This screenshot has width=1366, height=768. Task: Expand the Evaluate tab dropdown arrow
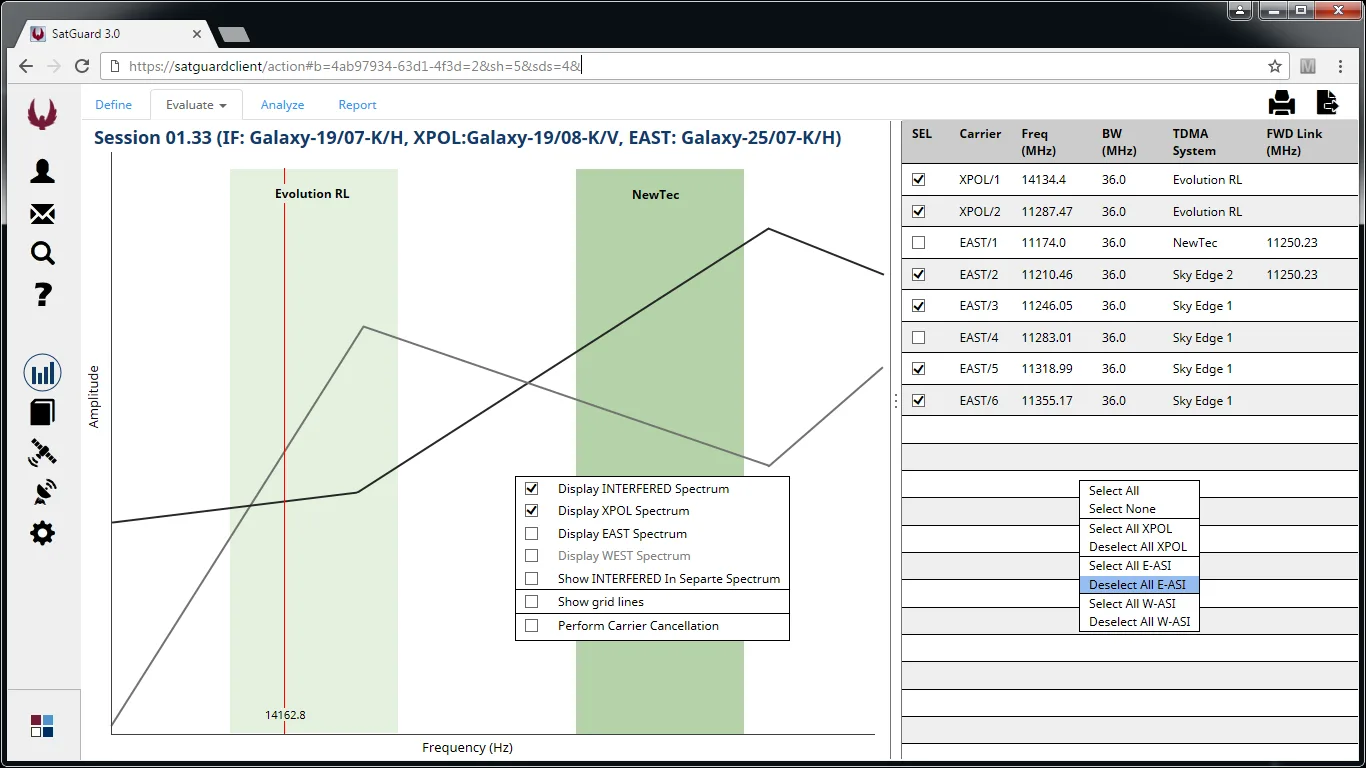pos(223,105)
